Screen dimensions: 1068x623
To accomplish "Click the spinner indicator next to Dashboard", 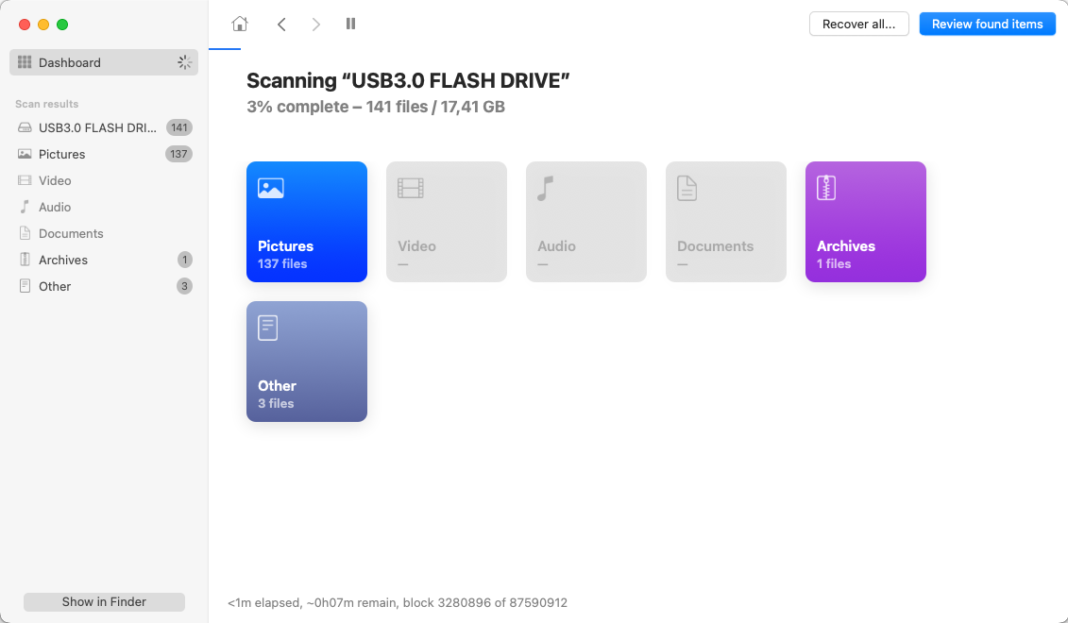I will [x=184, y=61].
